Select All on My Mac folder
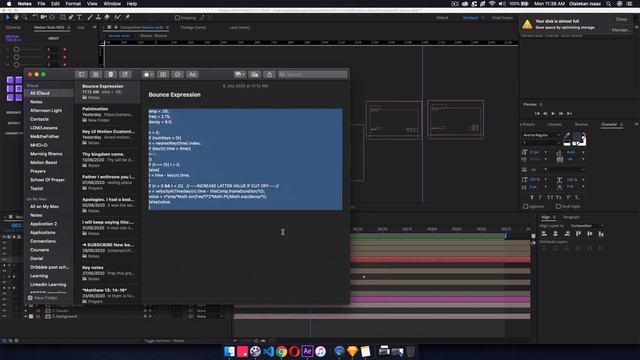 [44, 207]
